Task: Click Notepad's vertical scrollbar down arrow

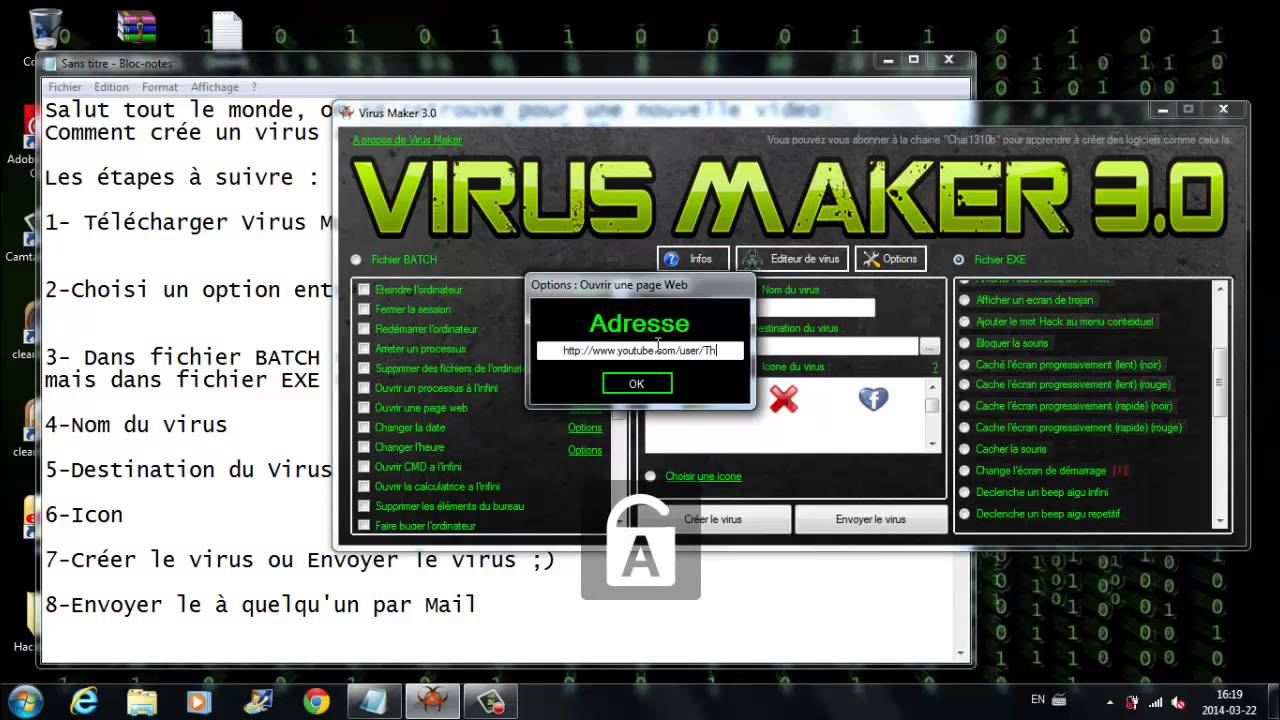Action: pos(962,655)
